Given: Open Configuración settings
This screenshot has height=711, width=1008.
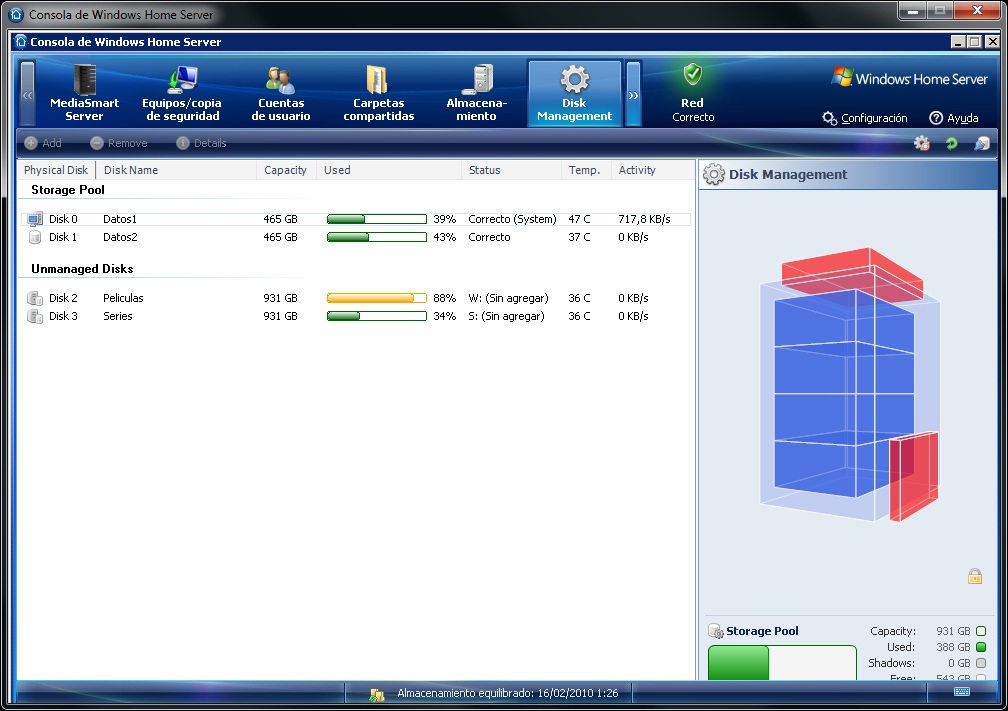Looking at the screenshot, I should point(864,118).
